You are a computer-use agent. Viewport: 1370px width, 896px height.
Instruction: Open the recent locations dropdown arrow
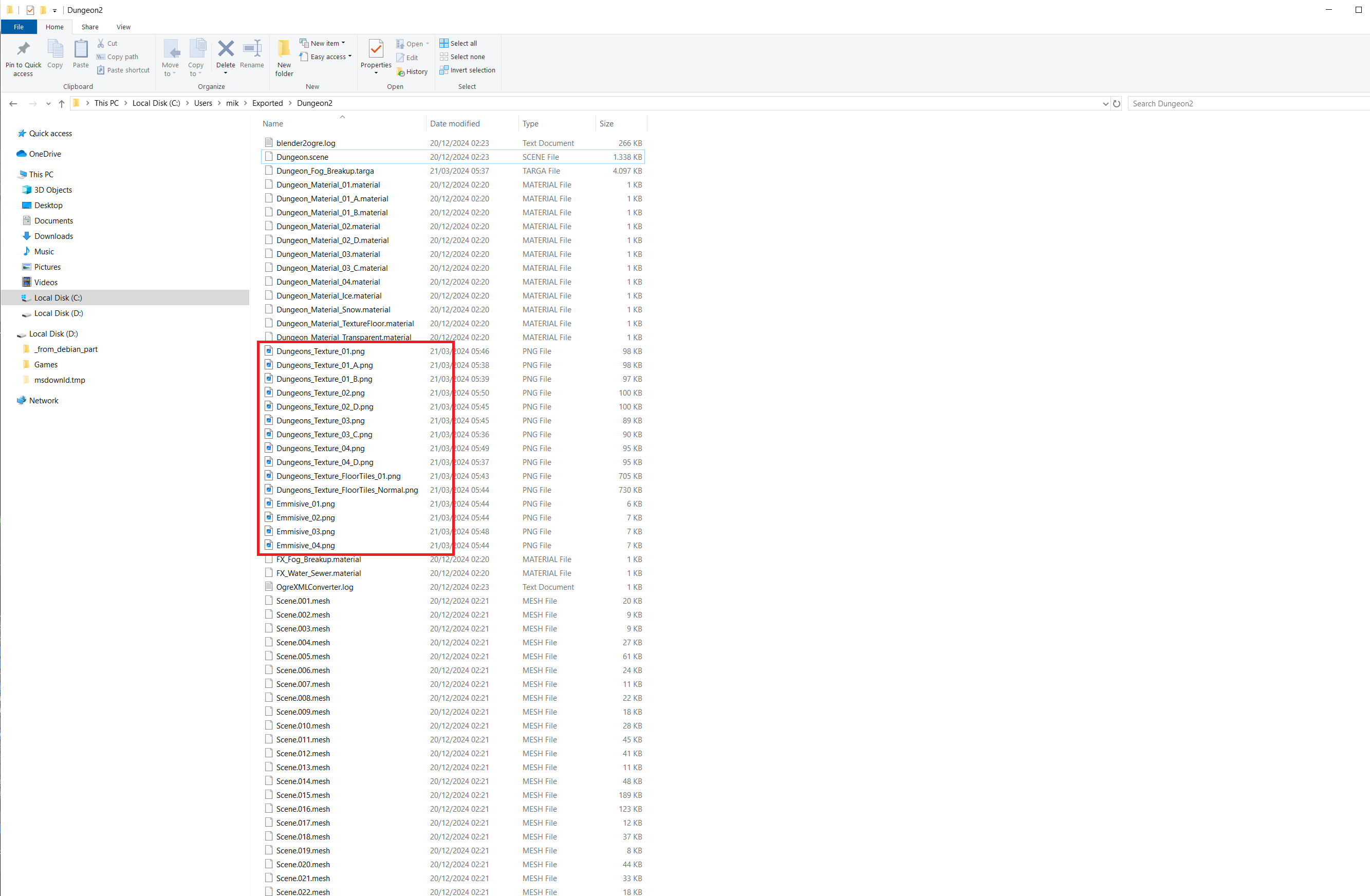[x=48, y=104]
